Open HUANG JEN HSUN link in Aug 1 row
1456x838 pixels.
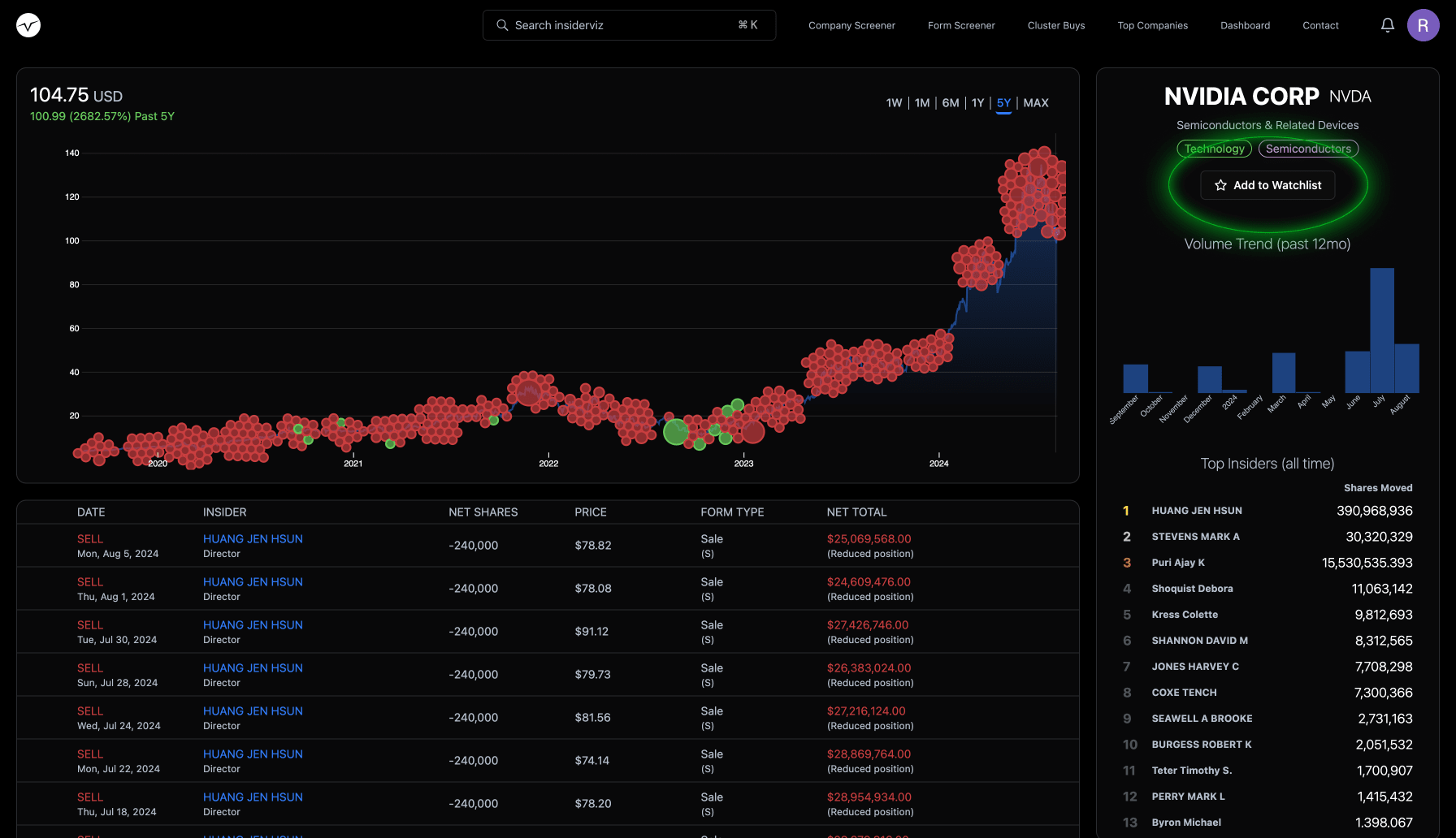(253, 582)
